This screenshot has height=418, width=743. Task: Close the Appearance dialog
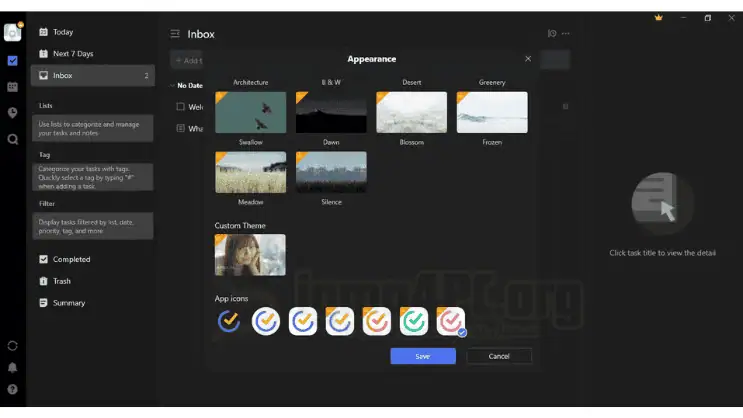[x=528, y=59]
